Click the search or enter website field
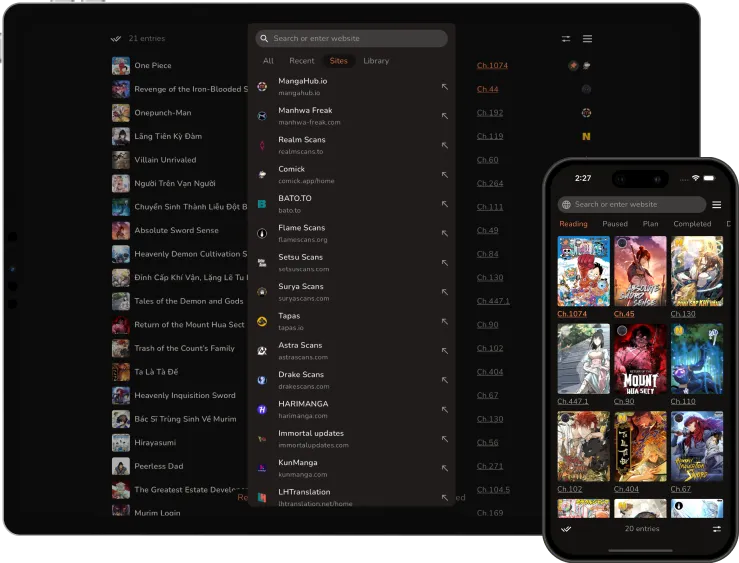This screenshot has height=563, width=739. point(350,38)
